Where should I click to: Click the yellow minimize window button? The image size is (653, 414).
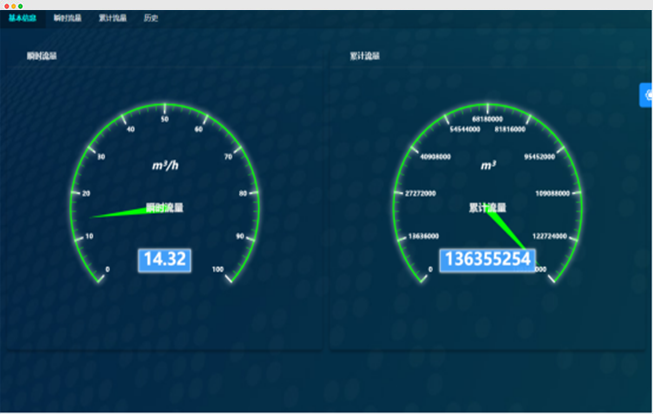click(13, 6)
